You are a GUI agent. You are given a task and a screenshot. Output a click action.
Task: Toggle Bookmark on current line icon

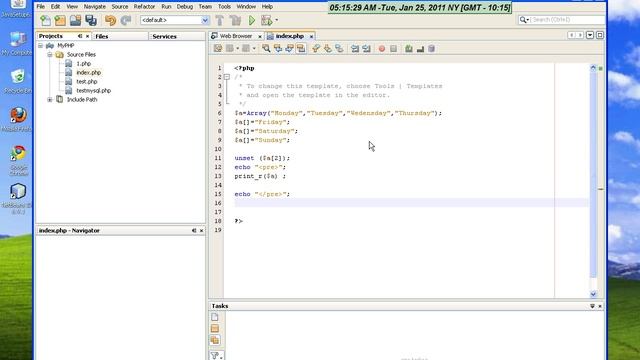(x=339, y=49)
